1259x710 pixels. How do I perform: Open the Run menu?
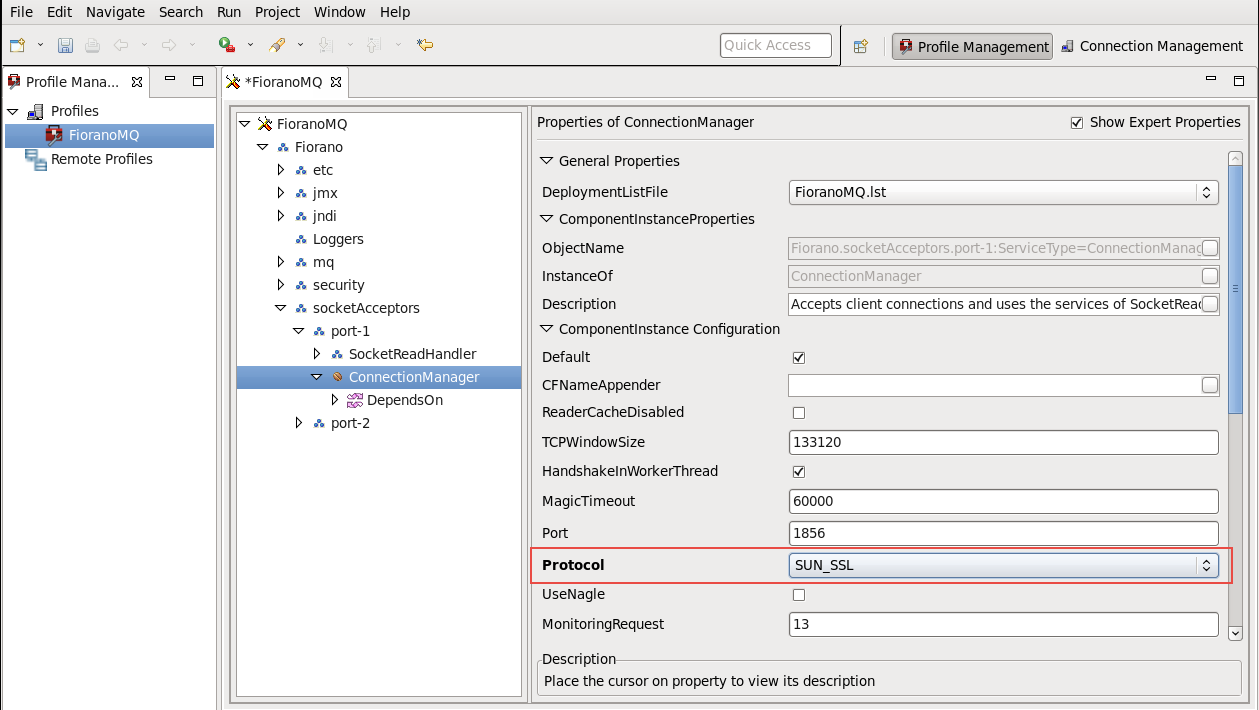[229, 12]
